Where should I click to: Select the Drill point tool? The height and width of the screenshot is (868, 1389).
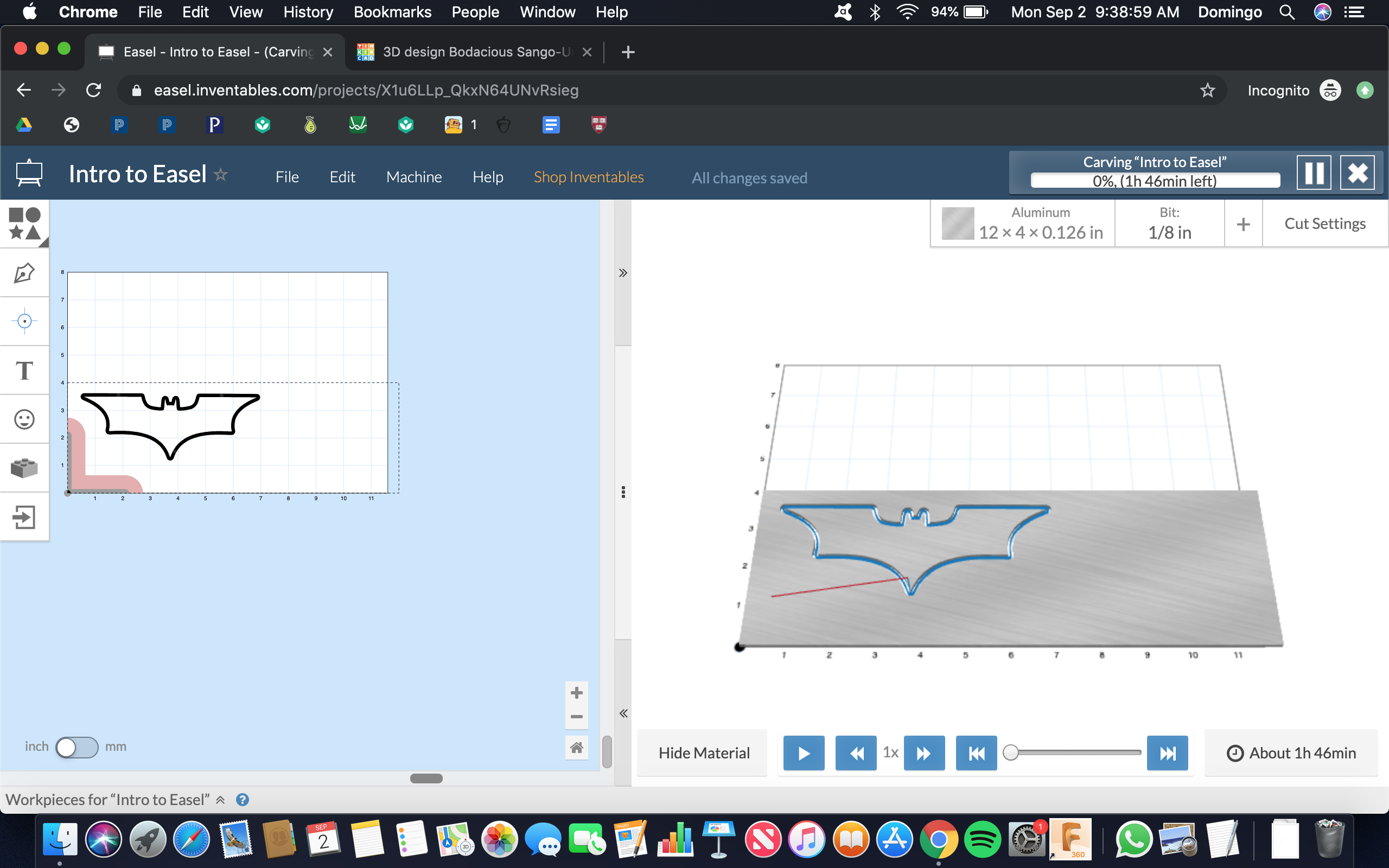[x=24, y=321]
